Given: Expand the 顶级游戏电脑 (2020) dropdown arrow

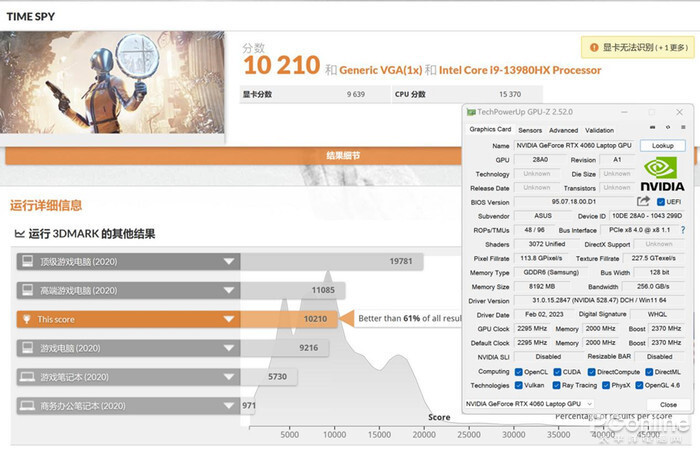Looking at the screenshot, I should click(229, 261).
